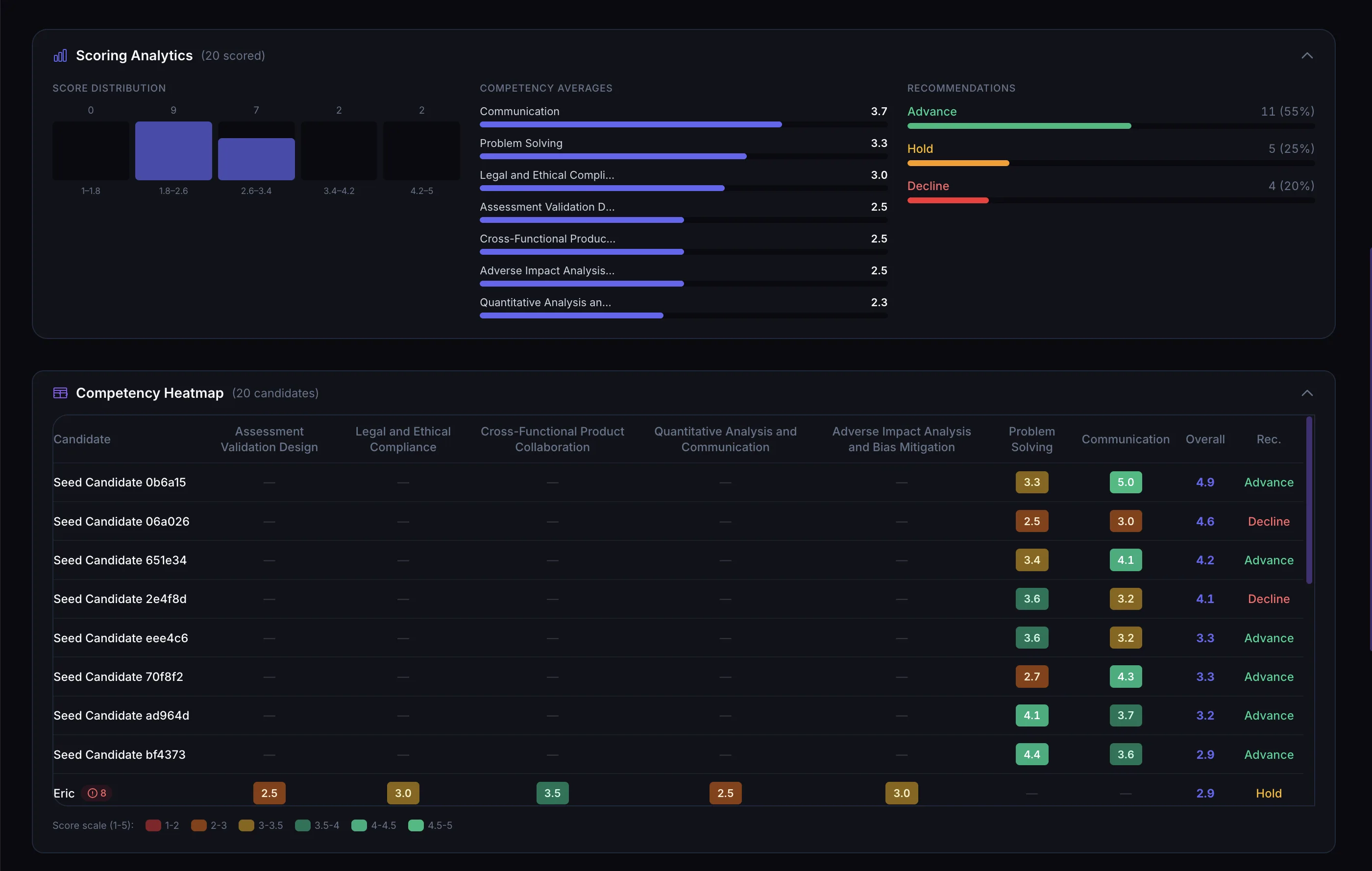Screen dimensions: 1372x871
Task: Click the 3.5-4 green legend swatch
Action: (302, 825)
